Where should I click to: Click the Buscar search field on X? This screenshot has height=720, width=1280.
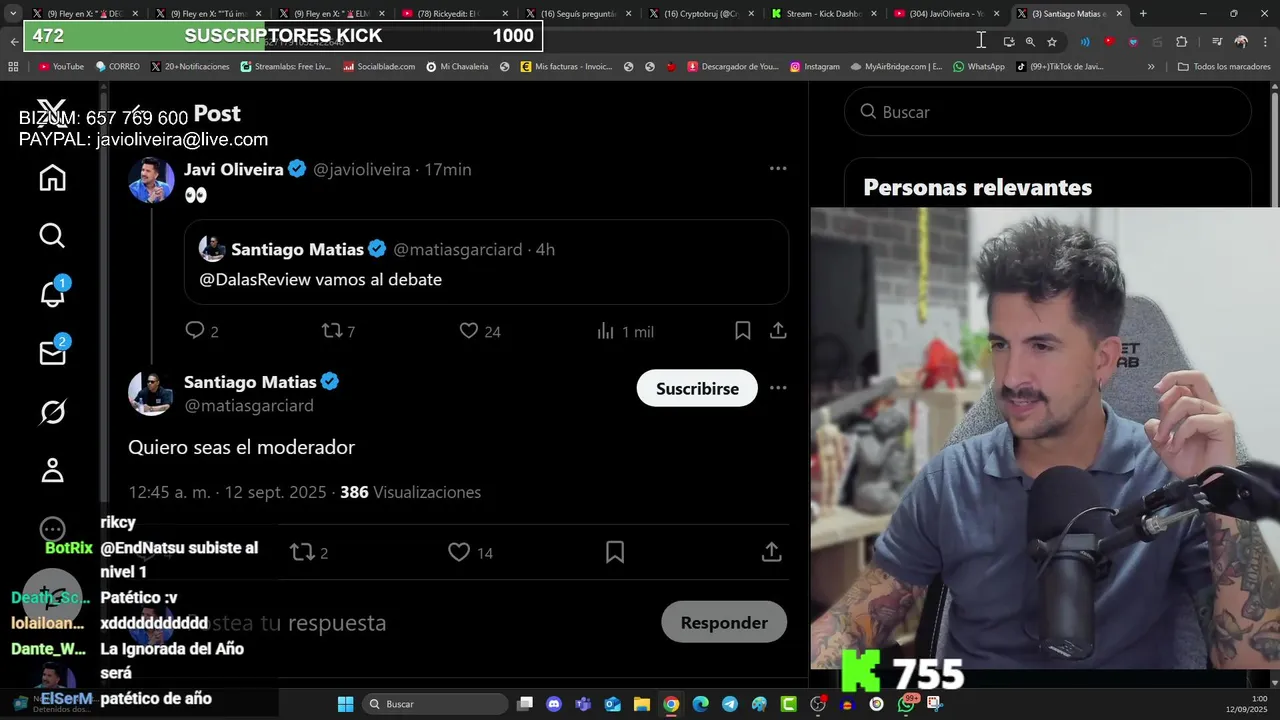coord(1048,111)
